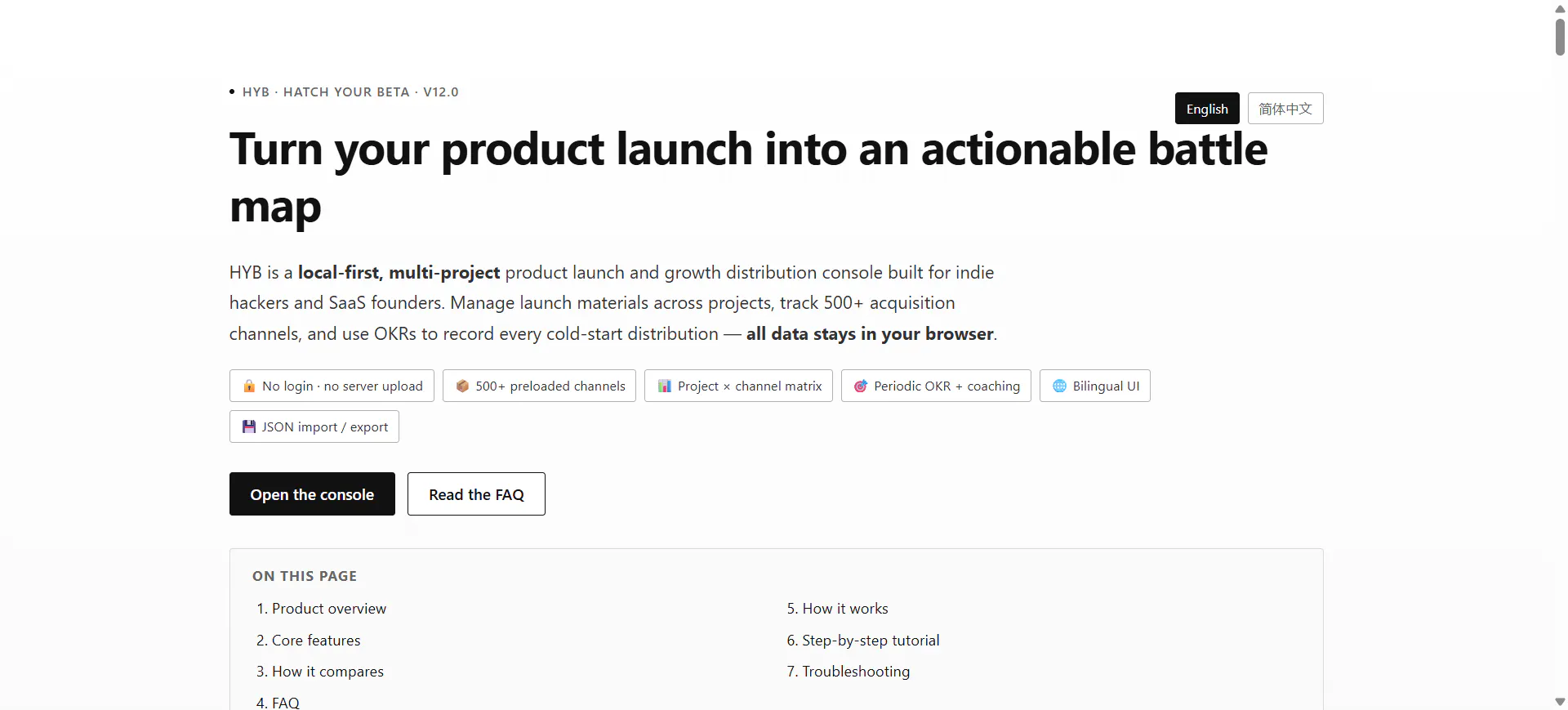Image resolution: width=1568 pixels, height=710 pixels.
Task: Click the Bilingual UI feature badge
Action: pos(1095,386)
